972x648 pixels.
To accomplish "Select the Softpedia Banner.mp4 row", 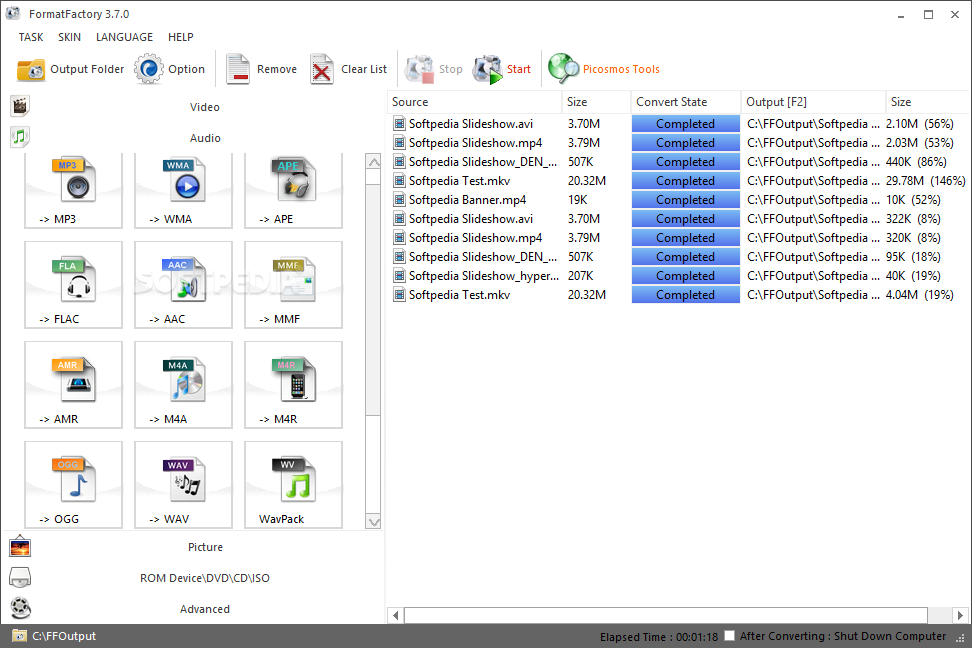I will (679, 200).
